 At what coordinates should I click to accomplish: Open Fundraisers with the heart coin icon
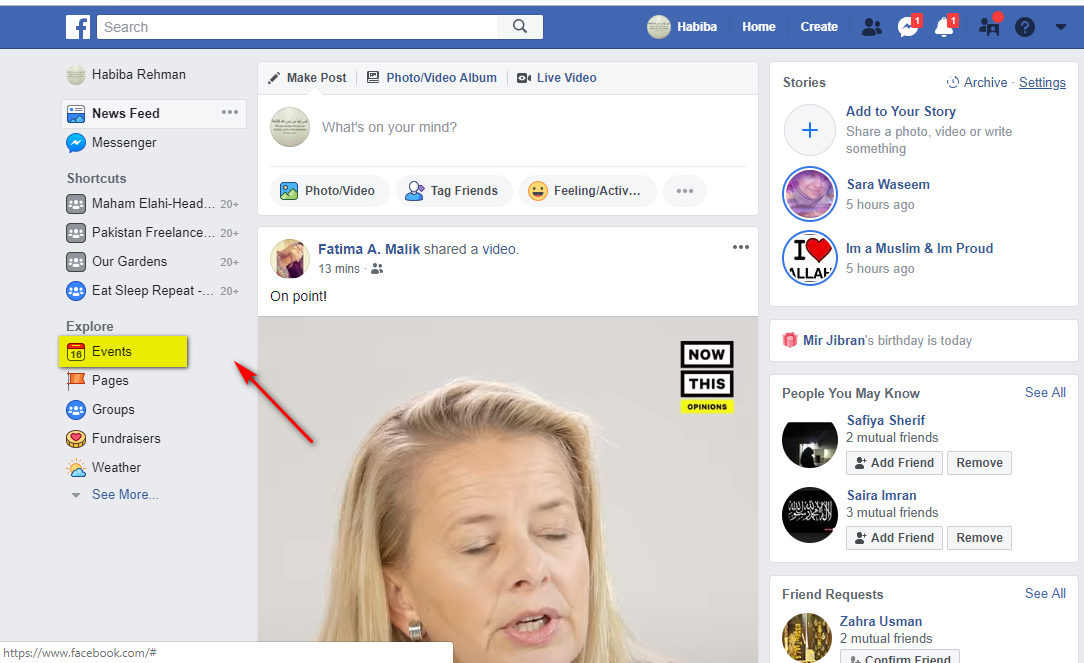(113, 438)
